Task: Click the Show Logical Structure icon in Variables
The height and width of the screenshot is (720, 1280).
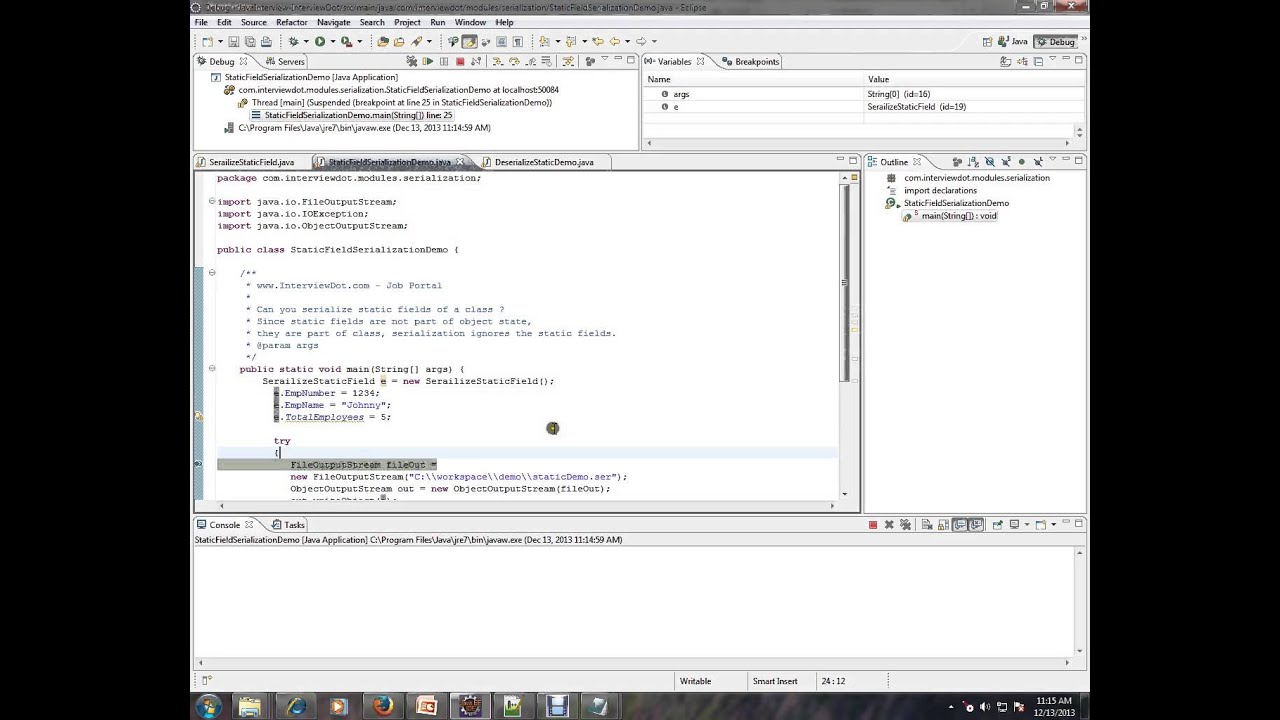Action: [1022, 61]
